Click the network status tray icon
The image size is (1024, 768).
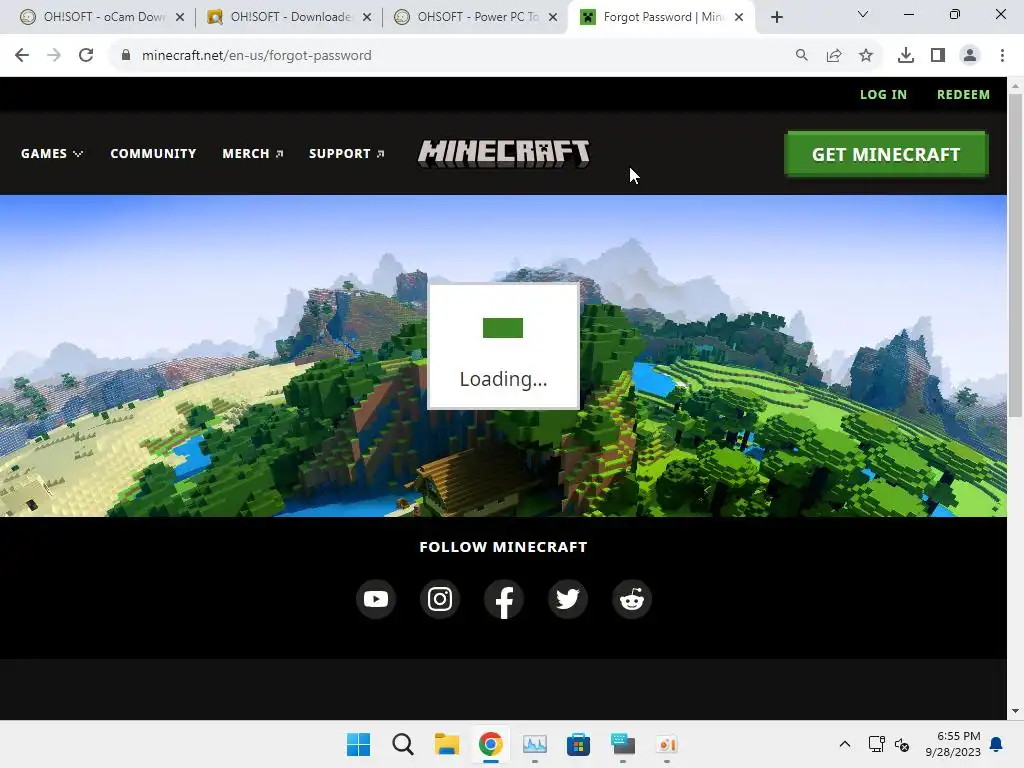coord(876,744)
